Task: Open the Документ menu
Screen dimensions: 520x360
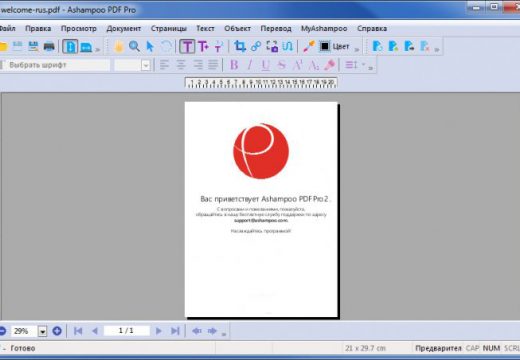Action: 124,28
